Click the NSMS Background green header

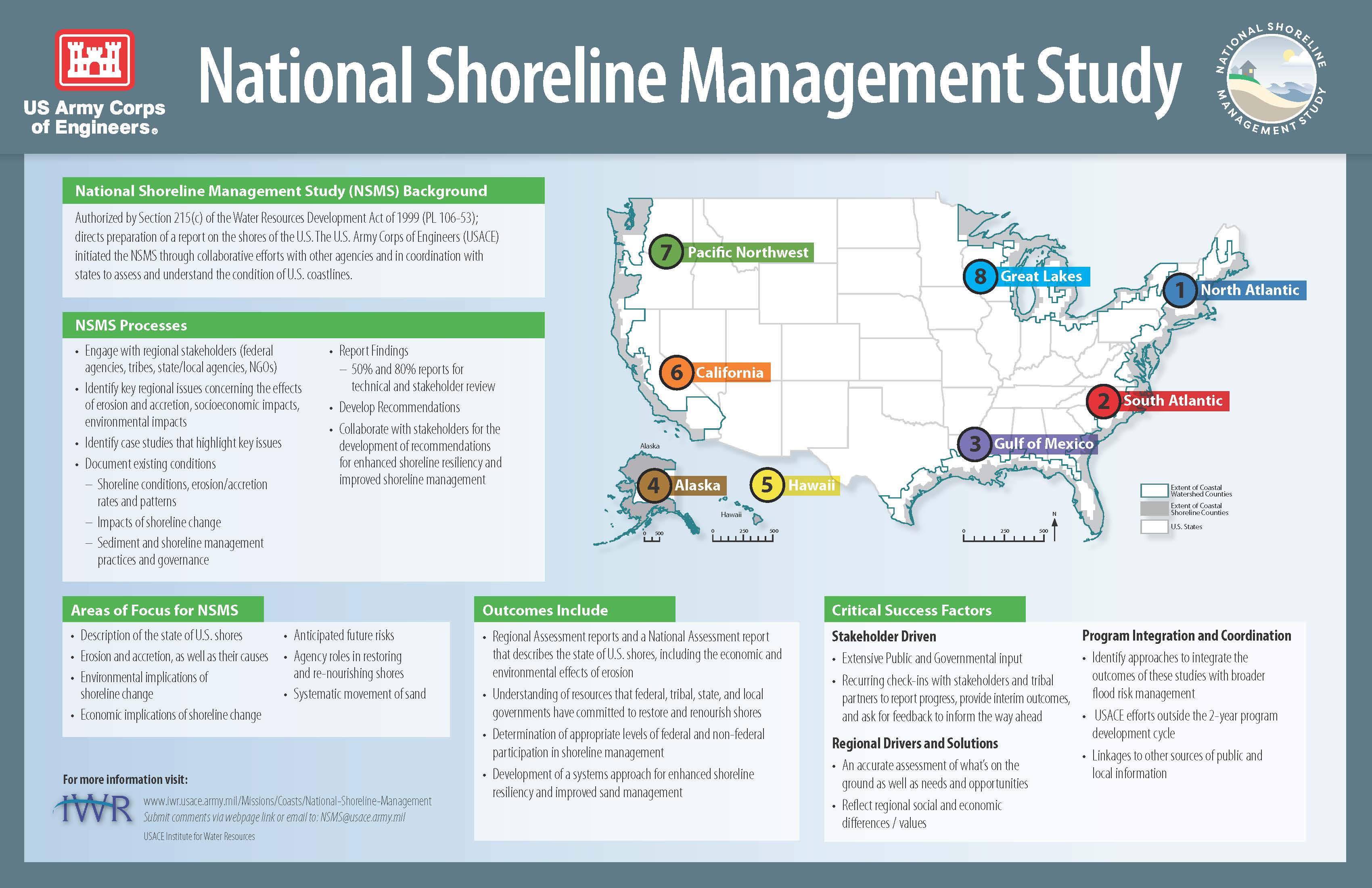[x=303, y=191]
